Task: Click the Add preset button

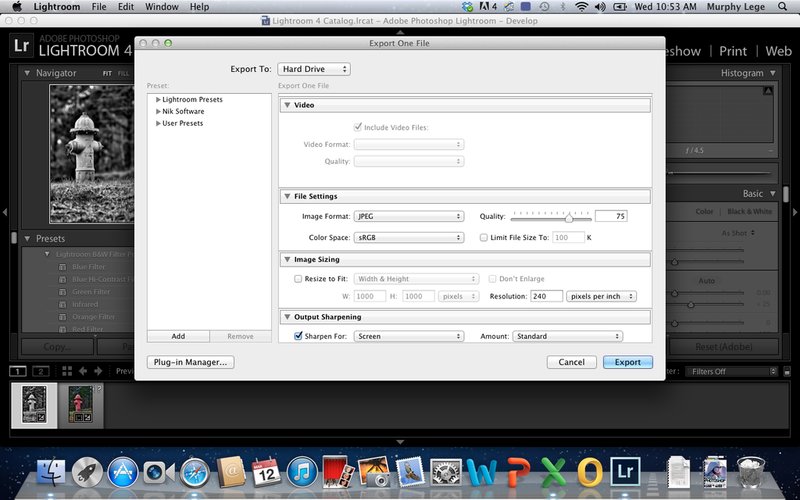Action: 178,336
